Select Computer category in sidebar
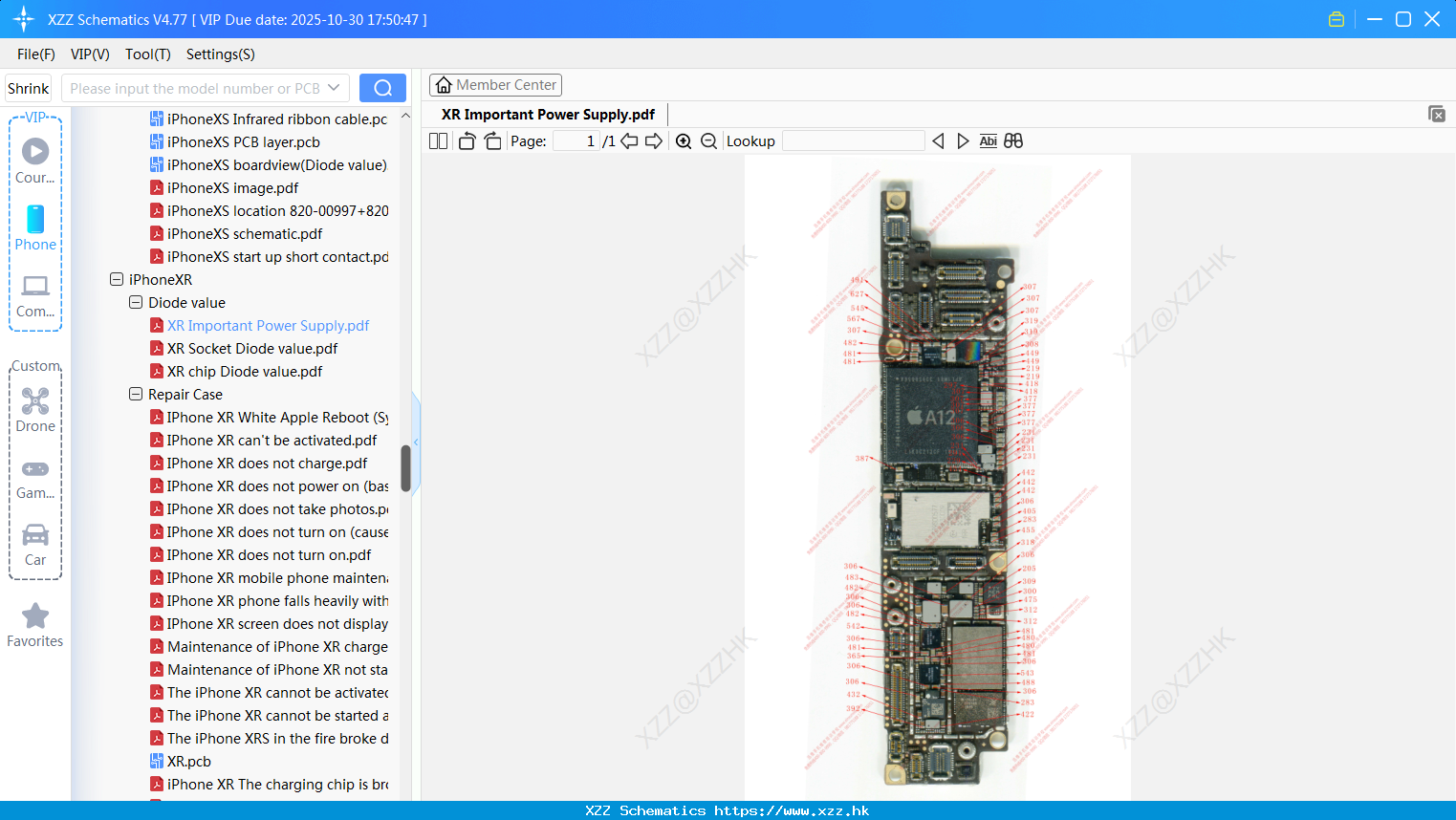The image size is (1456, 820). (x=35, y=295)
